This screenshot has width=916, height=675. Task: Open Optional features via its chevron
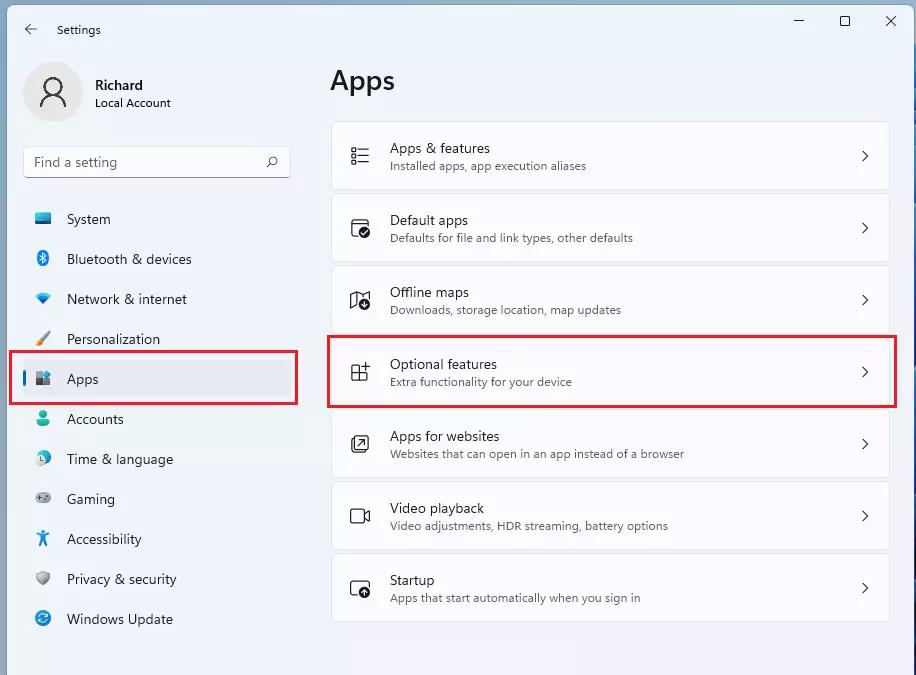pos(865,372)
